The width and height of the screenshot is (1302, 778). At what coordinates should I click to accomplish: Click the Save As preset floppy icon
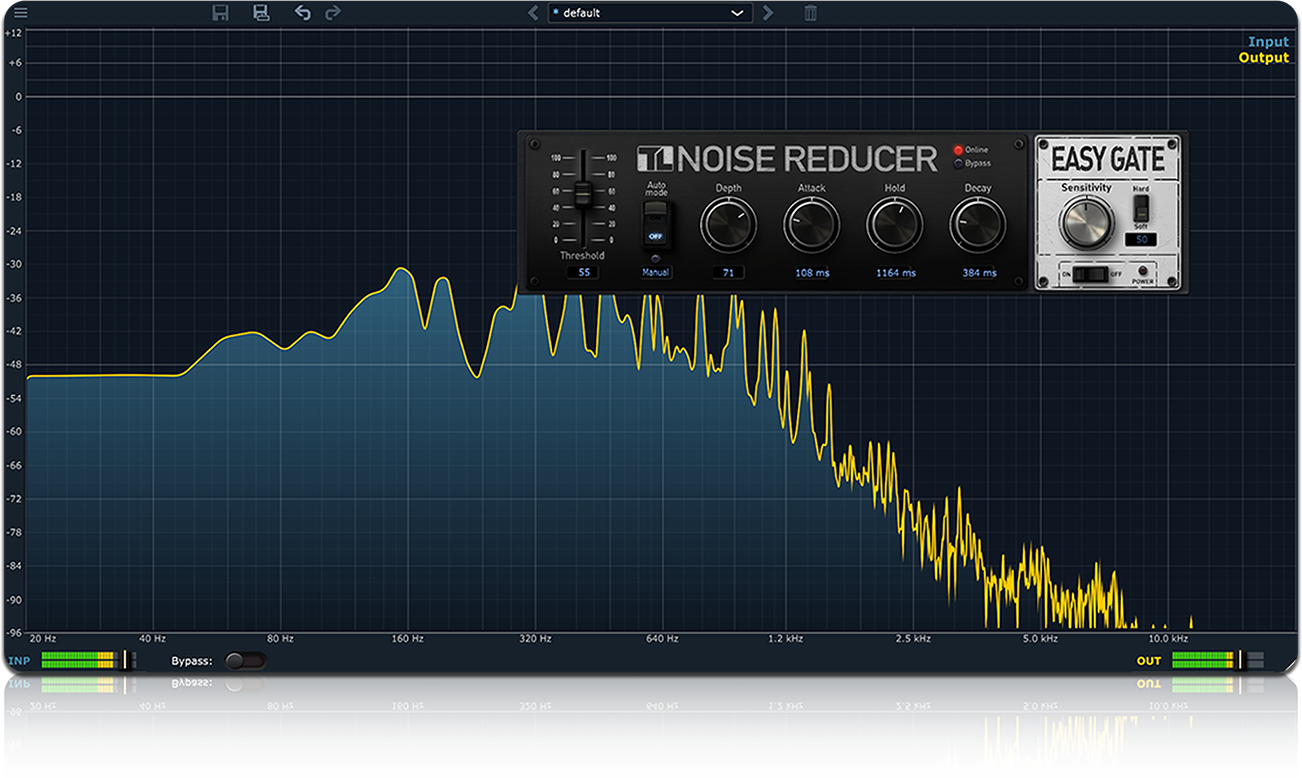[x=261, y=13]
